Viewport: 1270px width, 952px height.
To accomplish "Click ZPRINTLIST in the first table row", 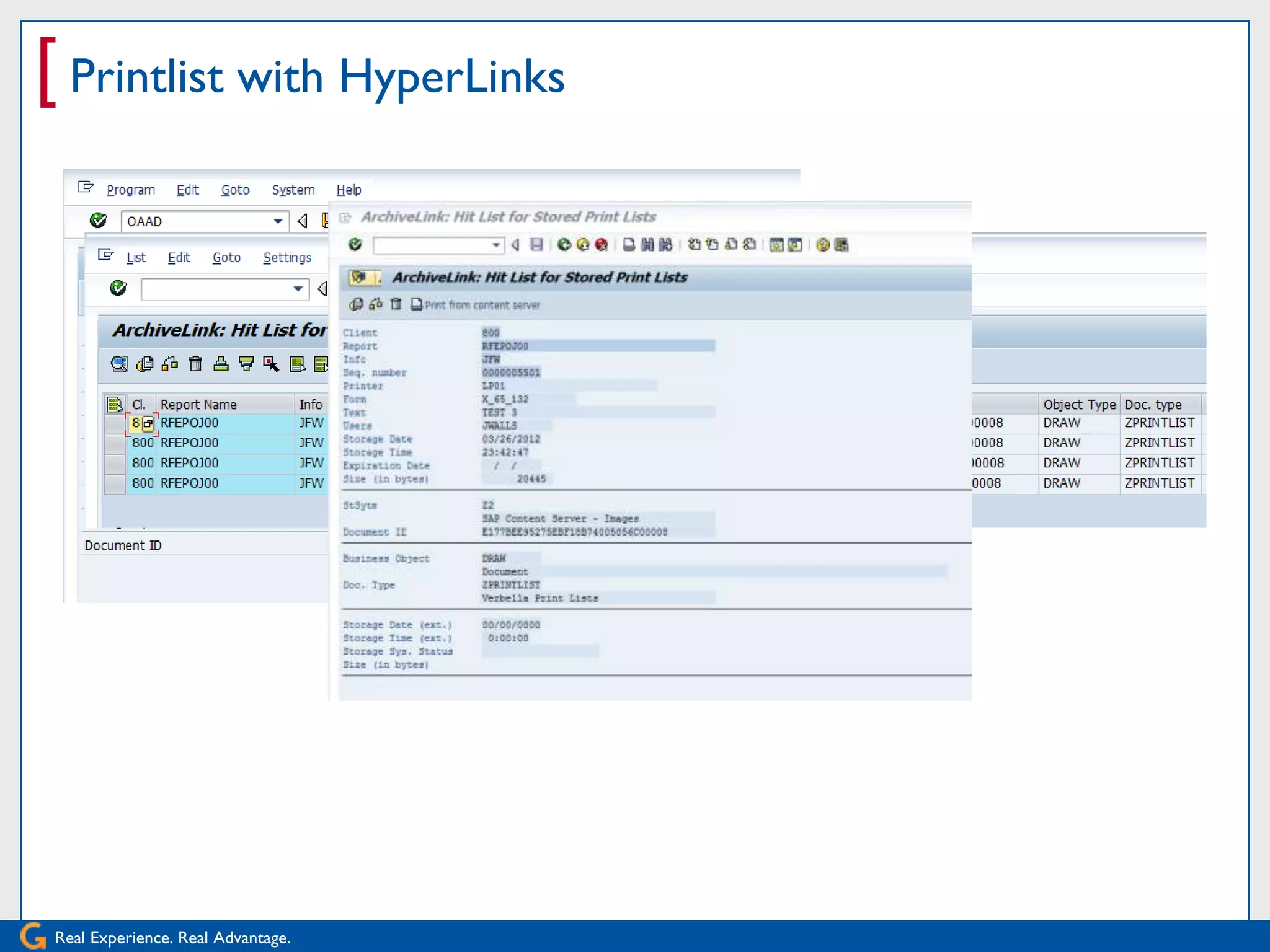I will (x=1160, y=423).
